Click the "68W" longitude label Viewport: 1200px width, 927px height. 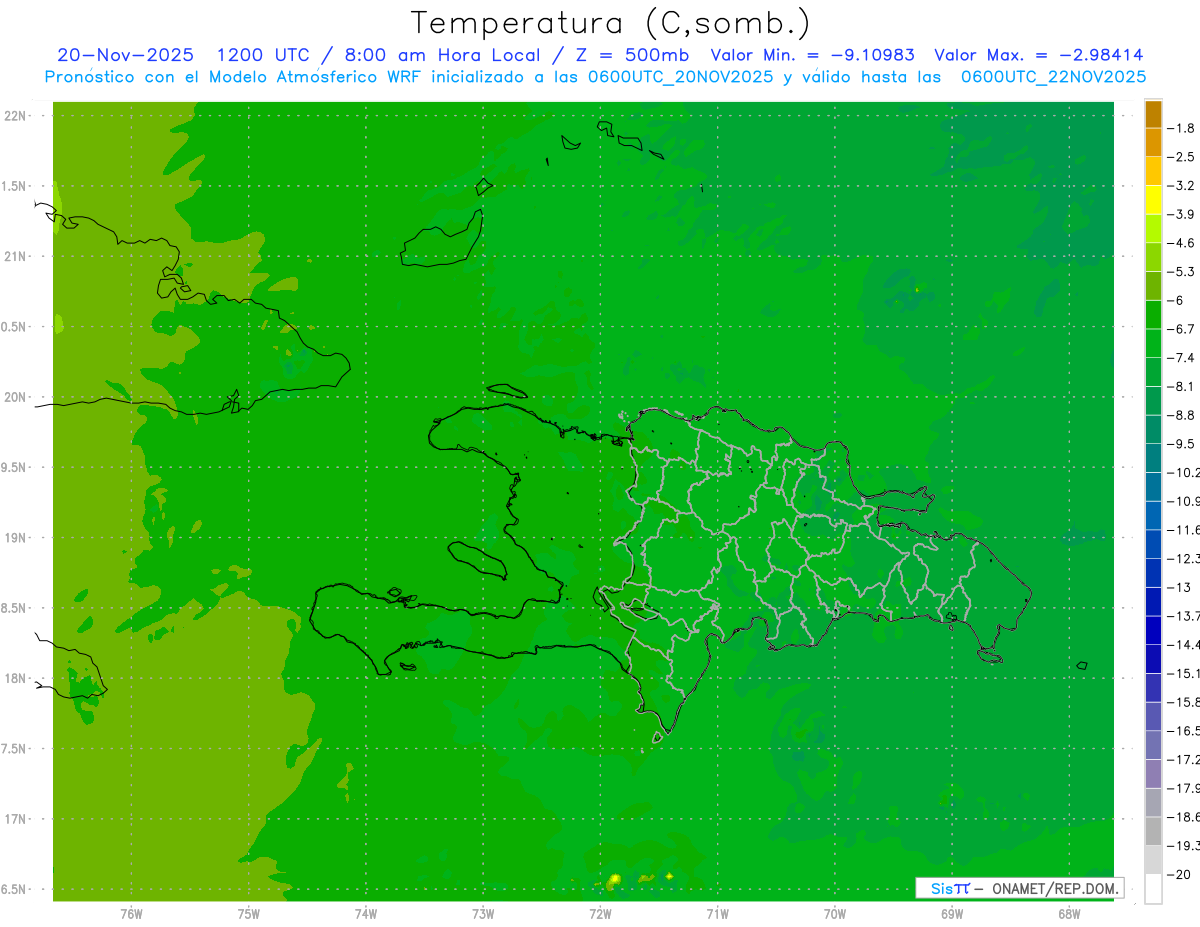1069,914
